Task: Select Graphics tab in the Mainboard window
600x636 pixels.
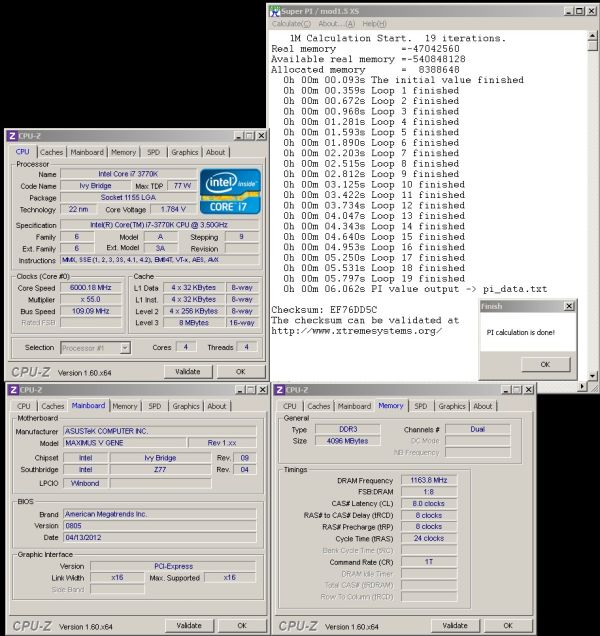Action: [186, 406]
